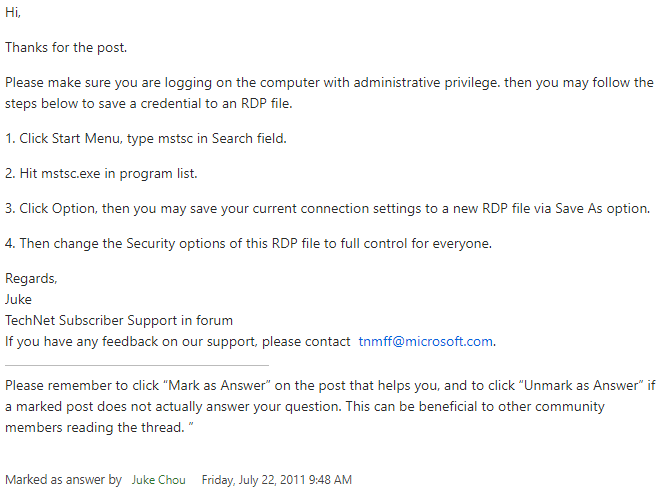Click the "Please remember to click" reminder text
Image resolution: width=664 pixels, height=499 pixels.
pos(330,387)
